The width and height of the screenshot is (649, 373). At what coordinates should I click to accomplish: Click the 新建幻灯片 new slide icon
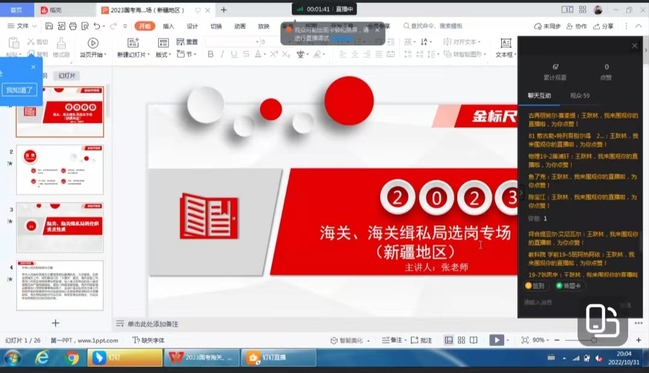coord(133,43)
